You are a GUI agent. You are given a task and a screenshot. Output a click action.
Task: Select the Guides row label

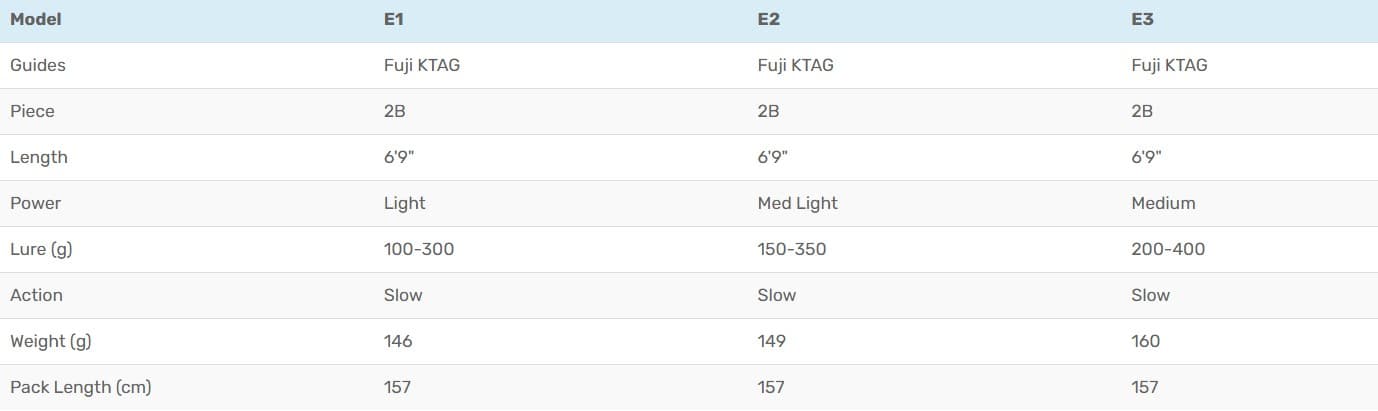[x=38, y=65]
